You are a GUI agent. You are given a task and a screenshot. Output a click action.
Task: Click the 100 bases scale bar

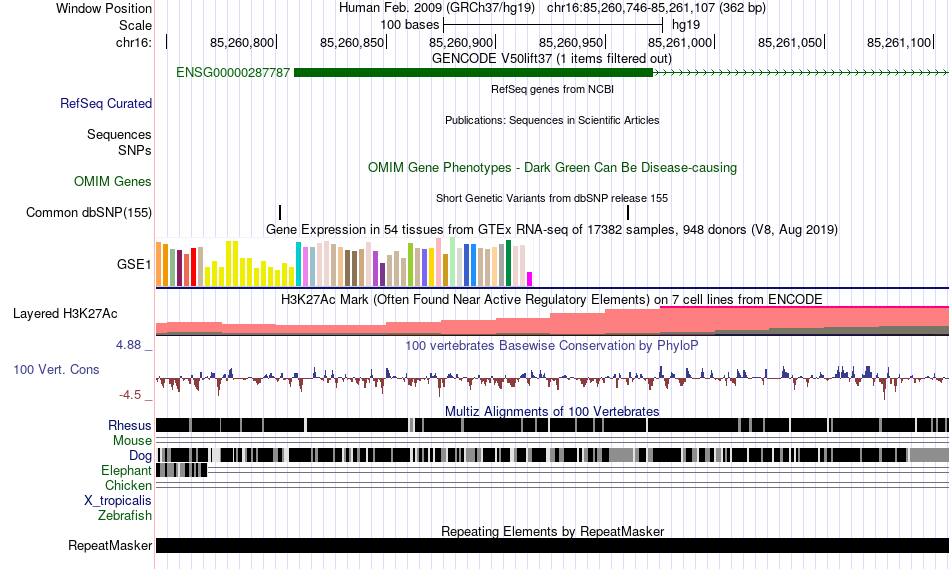(x=553, y=25)
